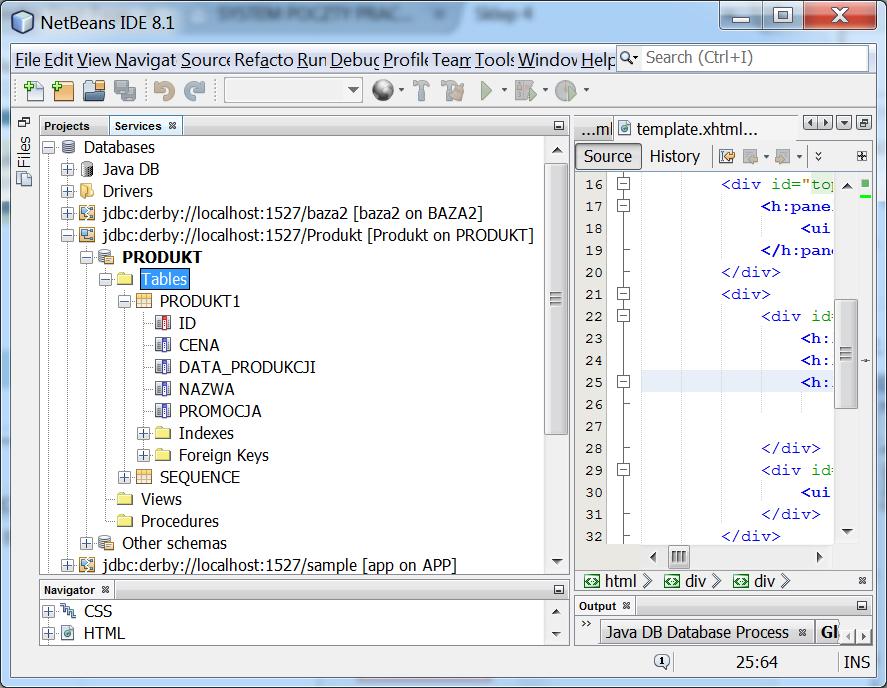This screenshot has height=688, width=887.
Task: Click the Clean and Build icon
Action: pos(453,91)
